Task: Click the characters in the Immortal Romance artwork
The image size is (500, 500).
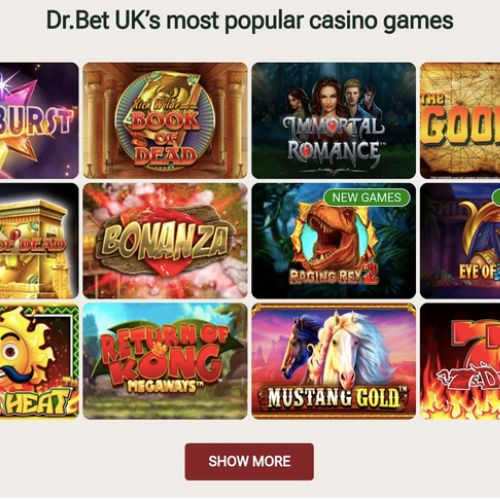Action: pyautogui.click(x=333, y=97)
